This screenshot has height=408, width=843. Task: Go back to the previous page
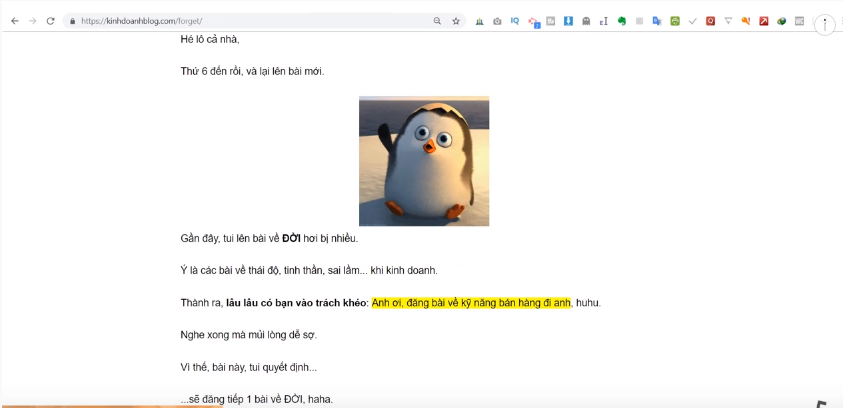[15, 21]
